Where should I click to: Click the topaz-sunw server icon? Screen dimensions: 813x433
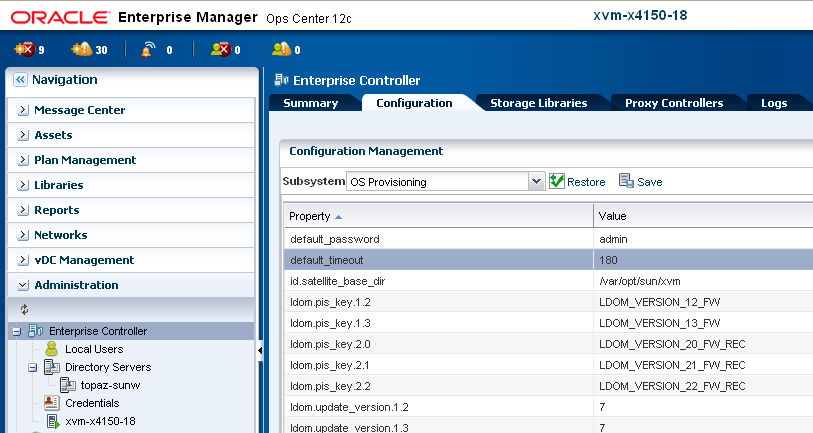(x=68, y=385)
